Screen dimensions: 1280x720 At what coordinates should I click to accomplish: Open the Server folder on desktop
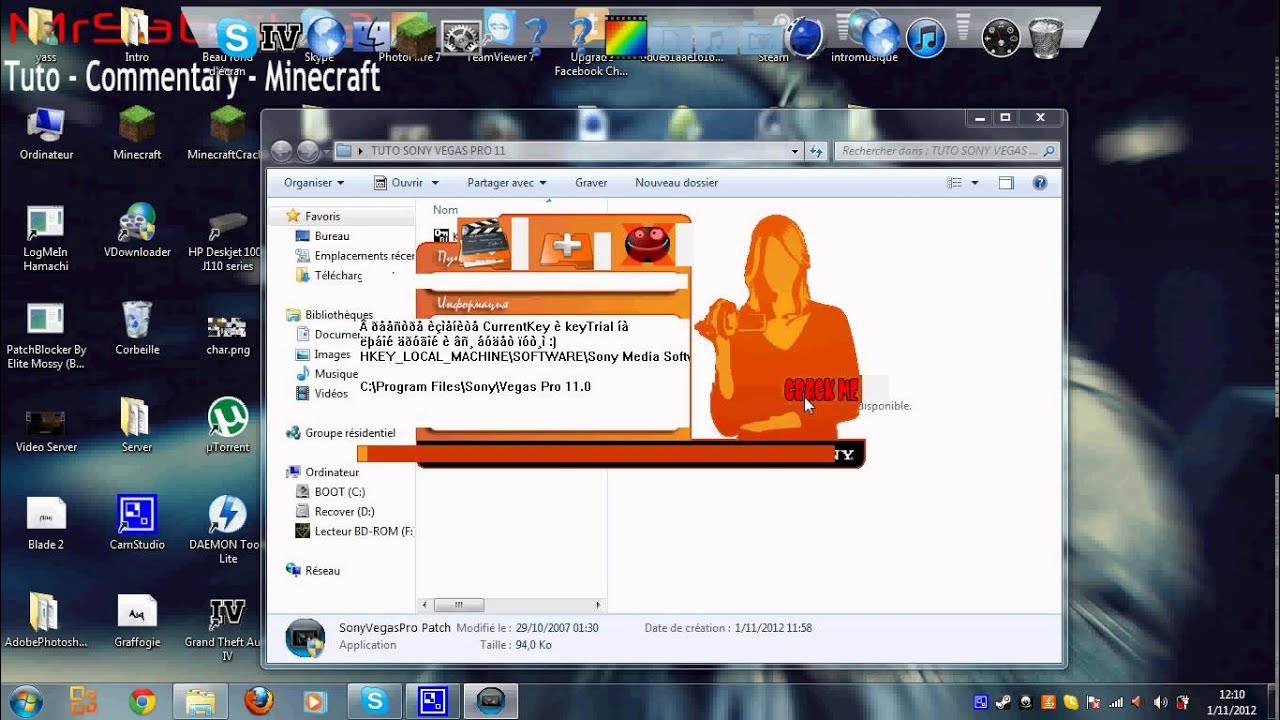coord(137,426)
